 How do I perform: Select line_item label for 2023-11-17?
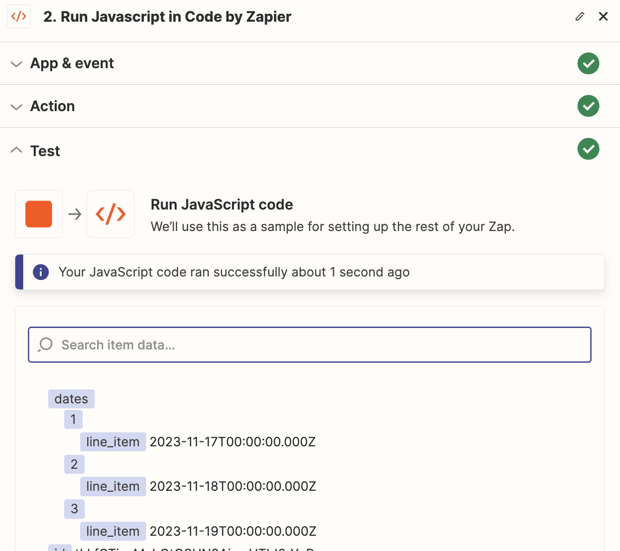(x=113, y=441)
